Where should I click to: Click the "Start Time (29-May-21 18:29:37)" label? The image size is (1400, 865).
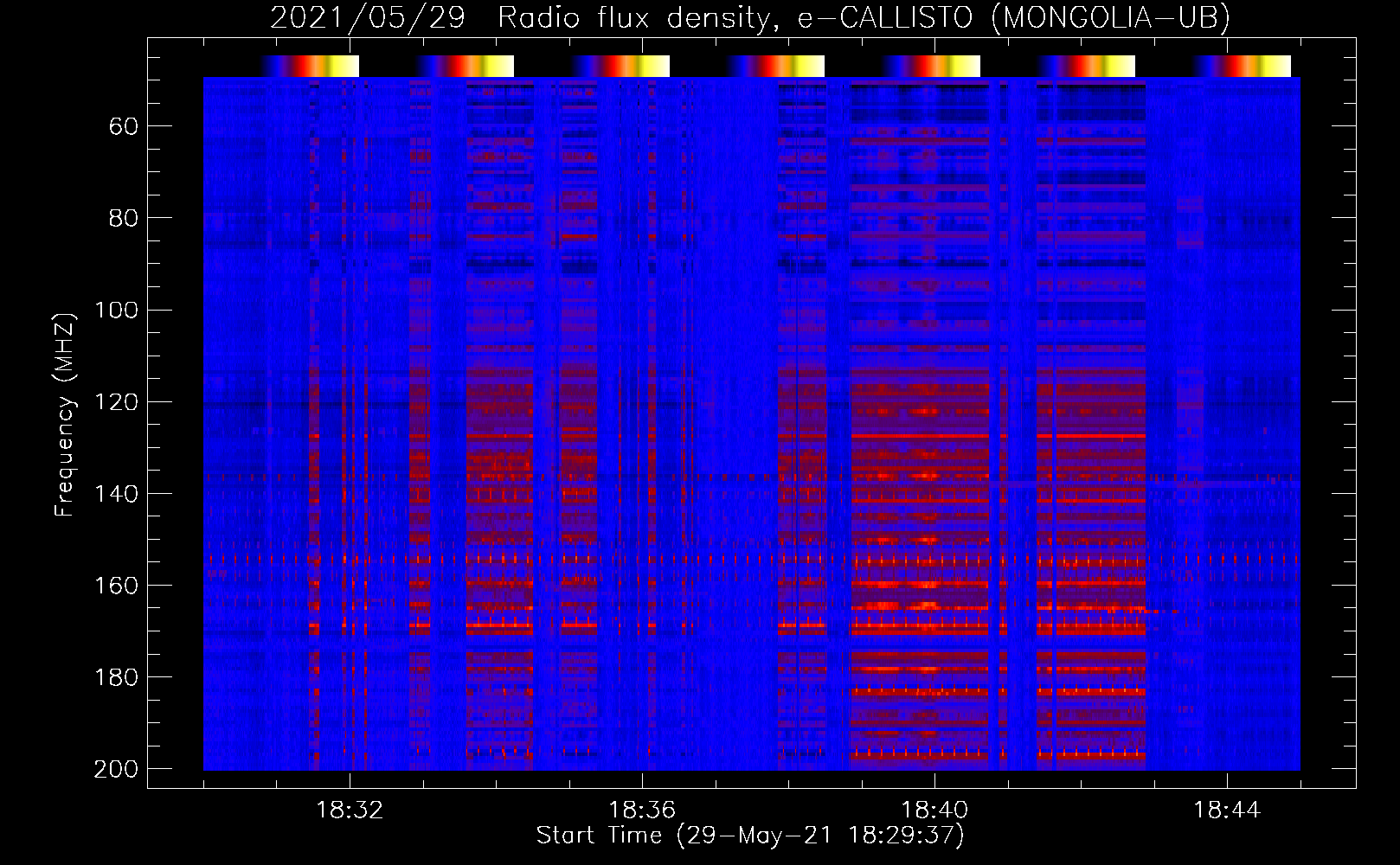pyautogui.click(x=750, y=836)
